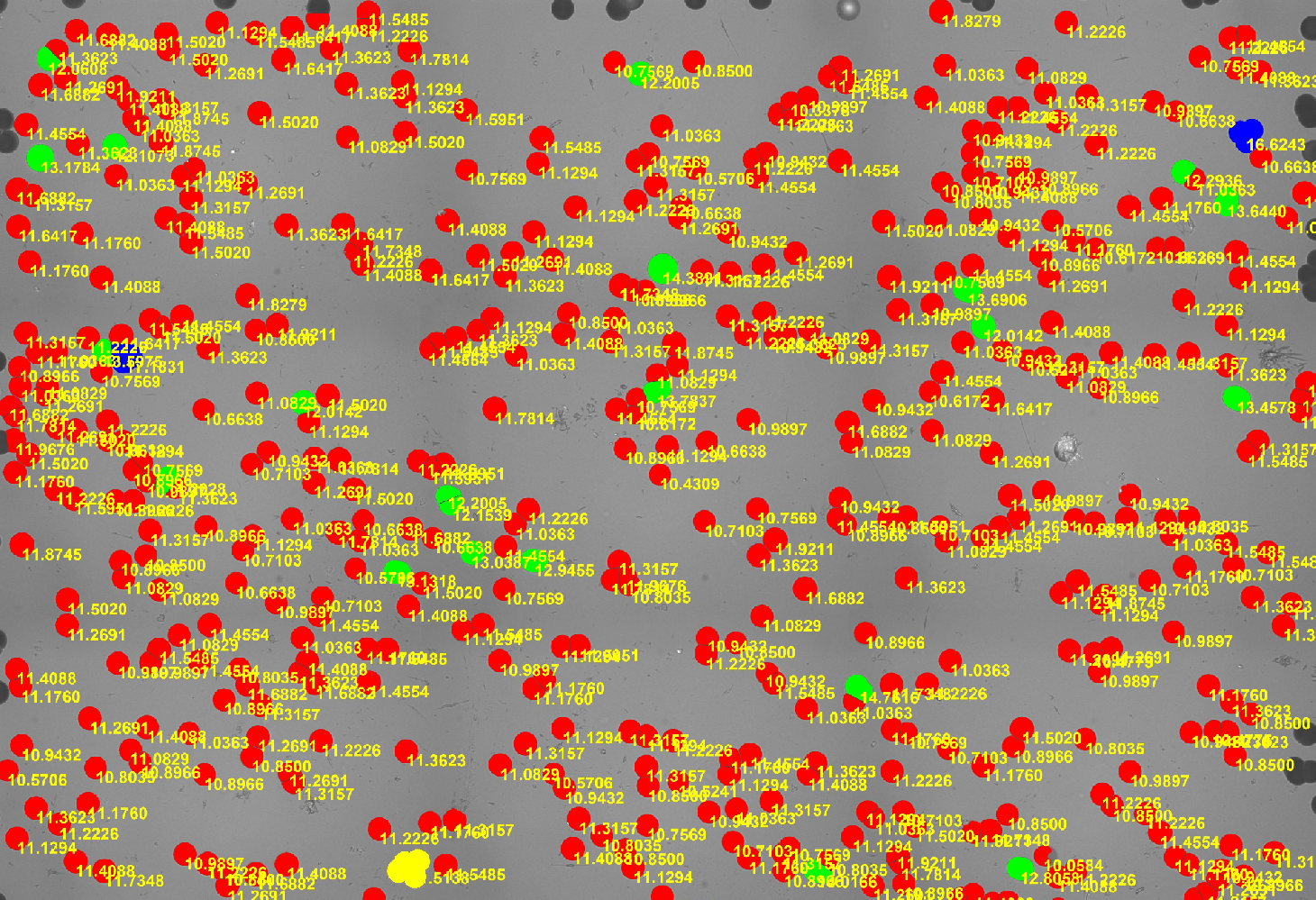Viewport: 1316px width, 900px height.
Task: Select the value label 12.9455
Action: (x=564, y=570)
